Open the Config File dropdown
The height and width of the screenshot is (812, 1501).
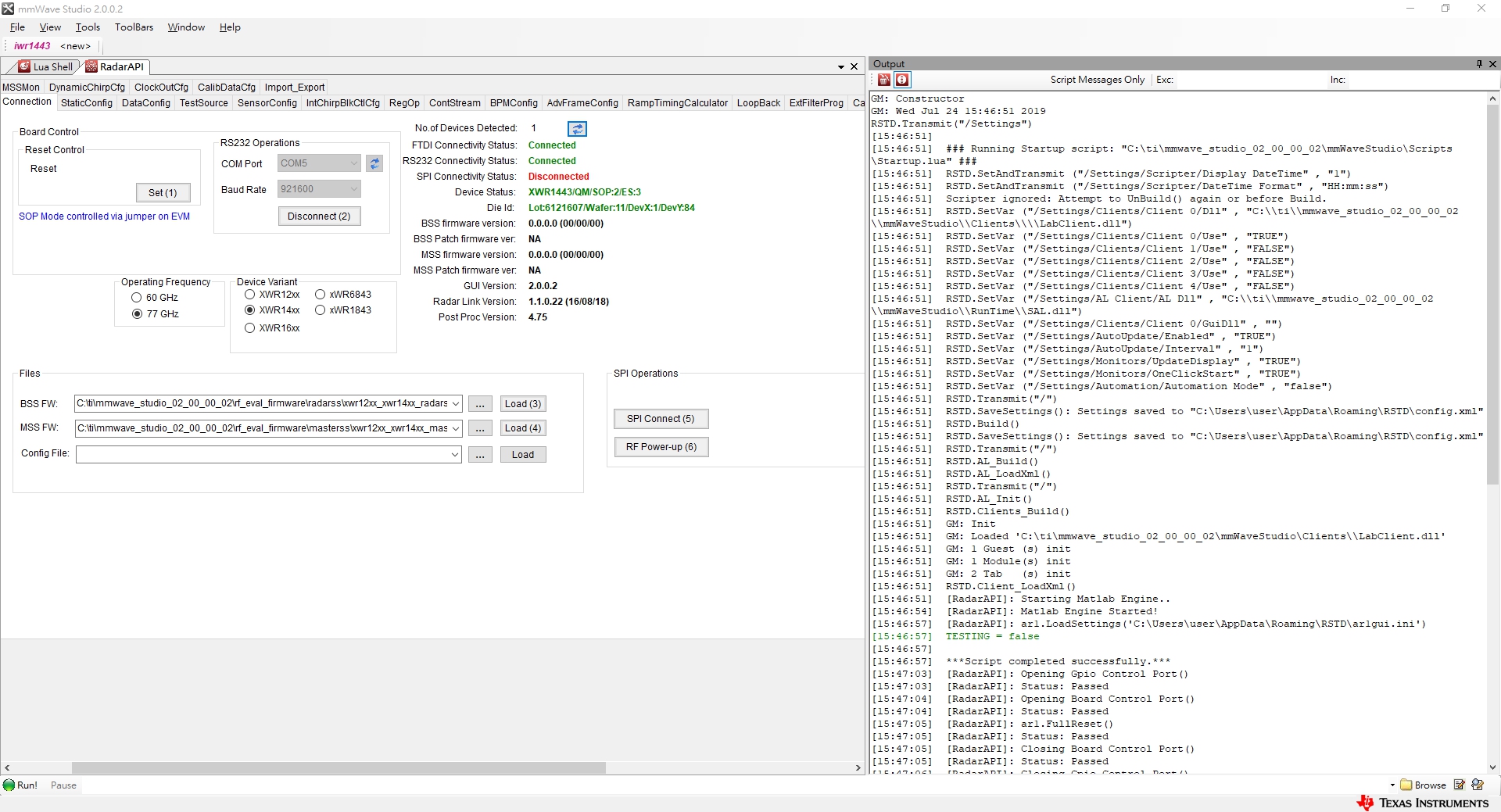pyautogui.click(x=456, y=454)
